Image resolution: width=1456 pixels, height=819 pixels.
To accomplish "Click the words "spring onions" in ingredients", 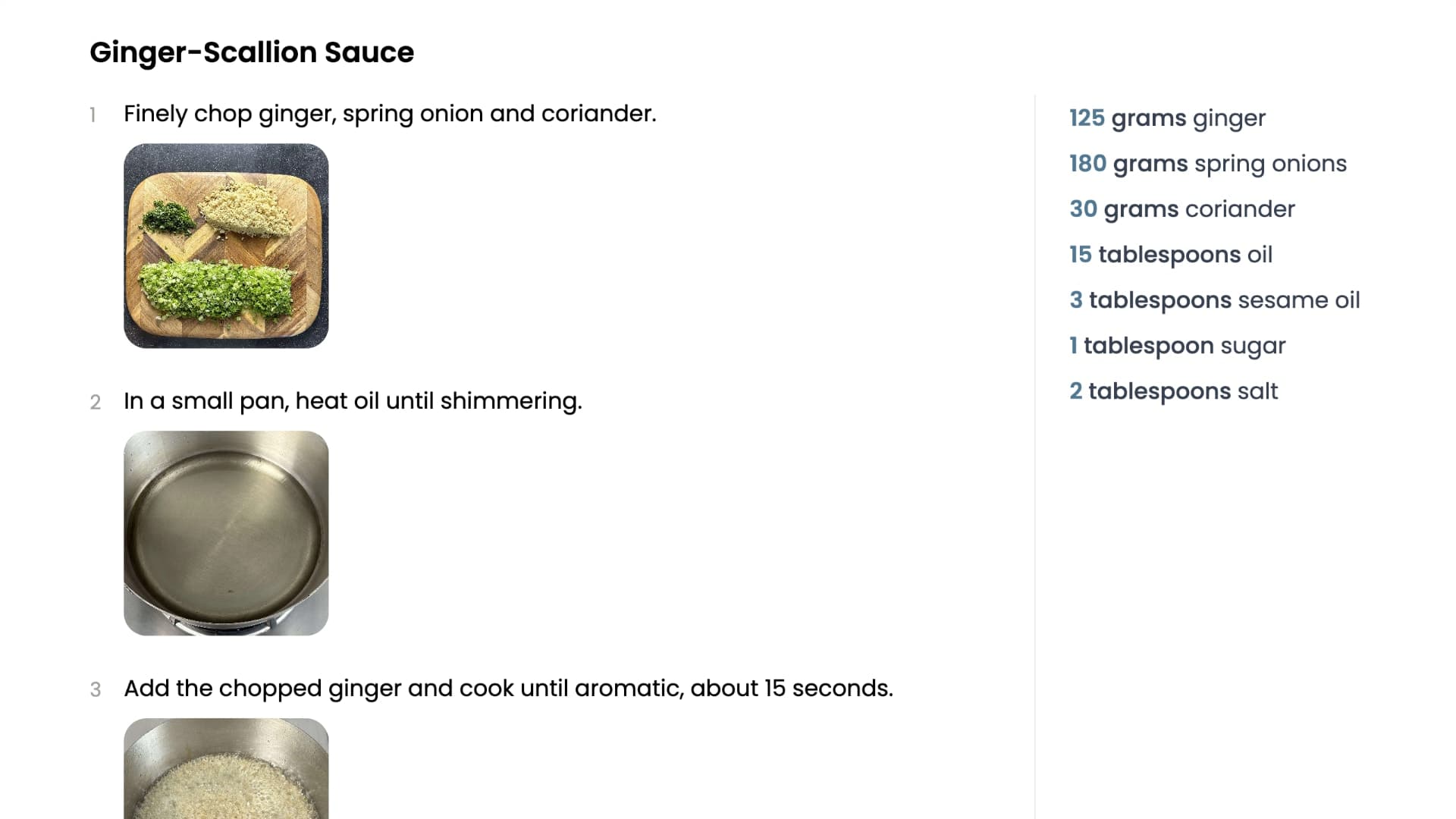I will [1270, 164].
